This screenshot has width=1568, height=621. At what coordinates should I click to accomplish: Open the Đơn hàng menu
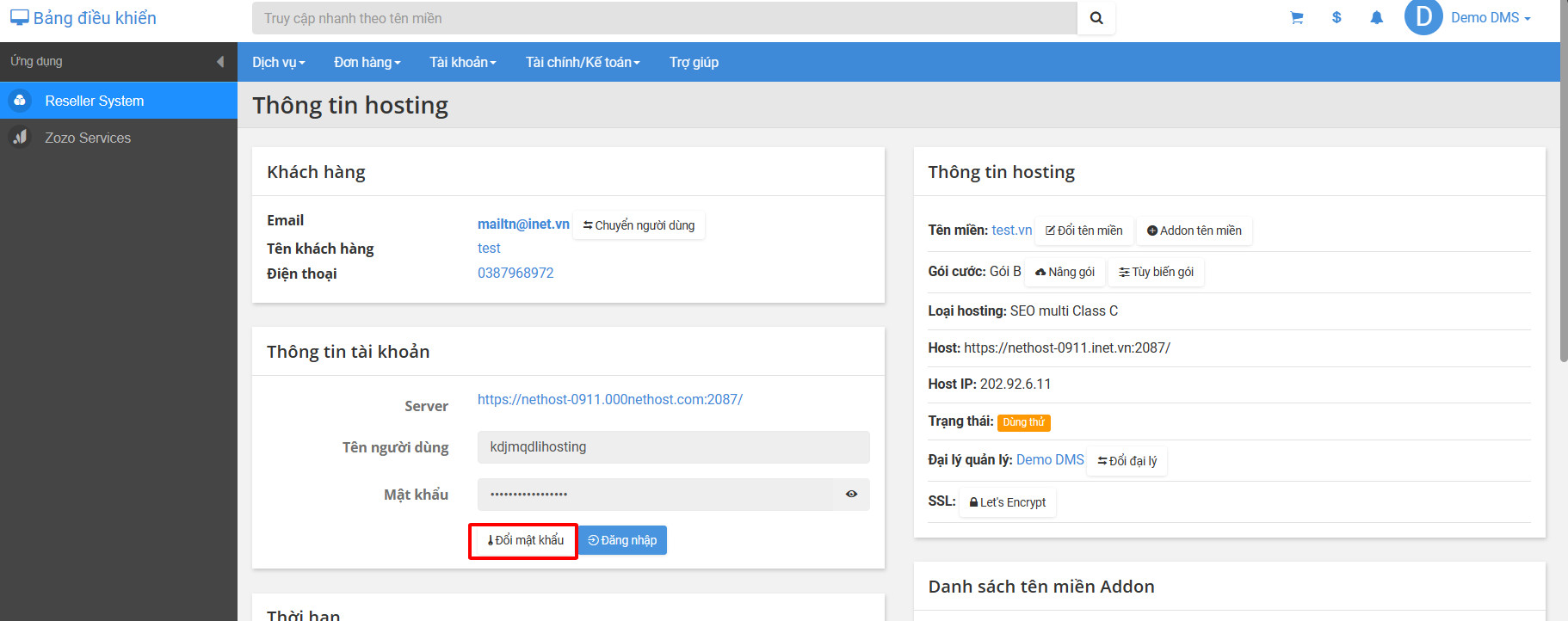(x=367, y=62)
